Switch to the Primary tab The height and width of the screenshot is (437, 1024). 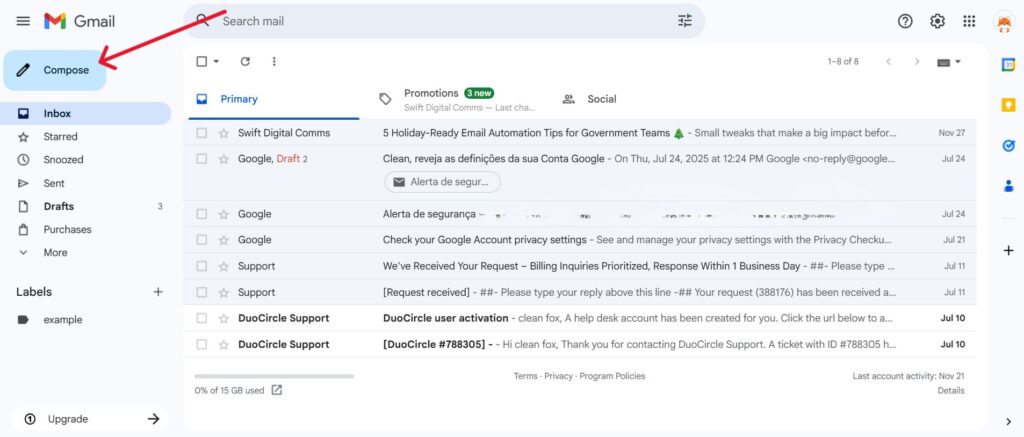point(274,99)
